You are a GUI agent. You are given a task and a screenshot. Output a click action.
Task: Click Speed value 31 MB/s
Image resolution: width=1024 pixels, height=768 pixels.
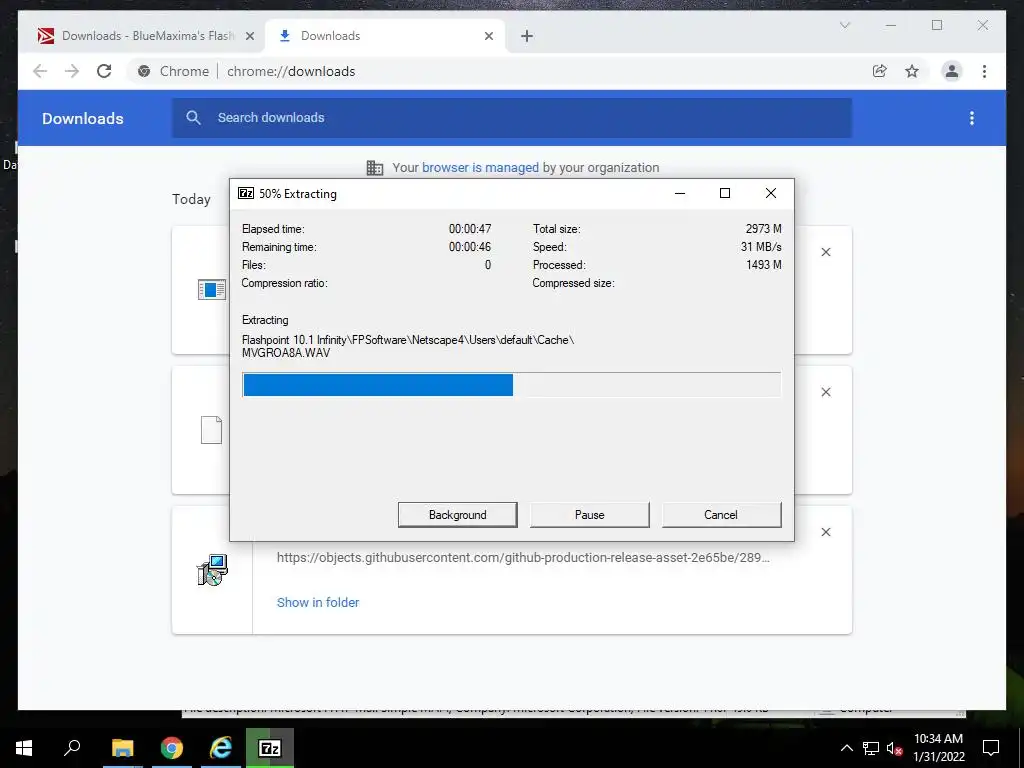click(761, 247)
